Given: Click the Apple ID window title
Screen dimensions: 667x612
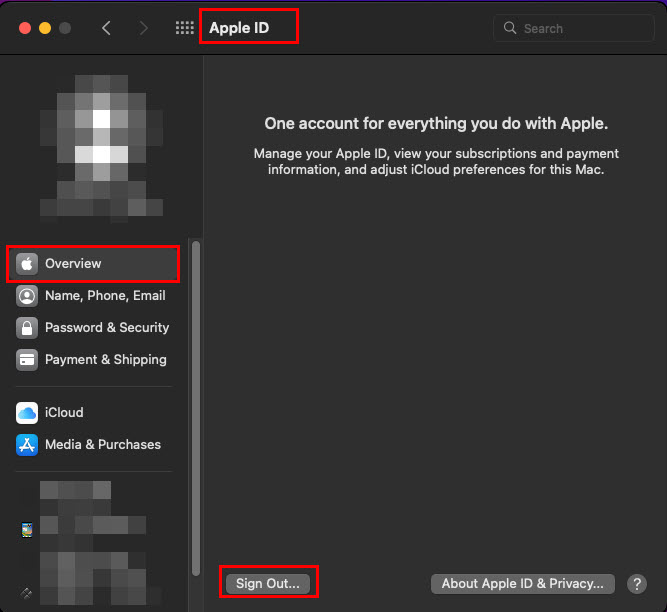Looking at the screenshot, I should point(239,28).
